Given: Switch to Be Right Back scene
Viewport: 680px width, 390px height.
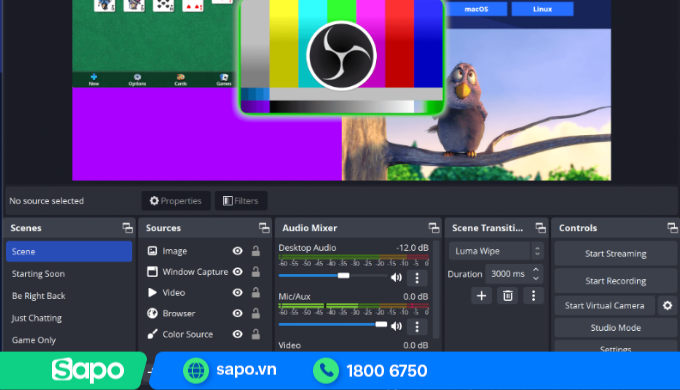Looking at the screenshot, I should [x=69, y=296].
